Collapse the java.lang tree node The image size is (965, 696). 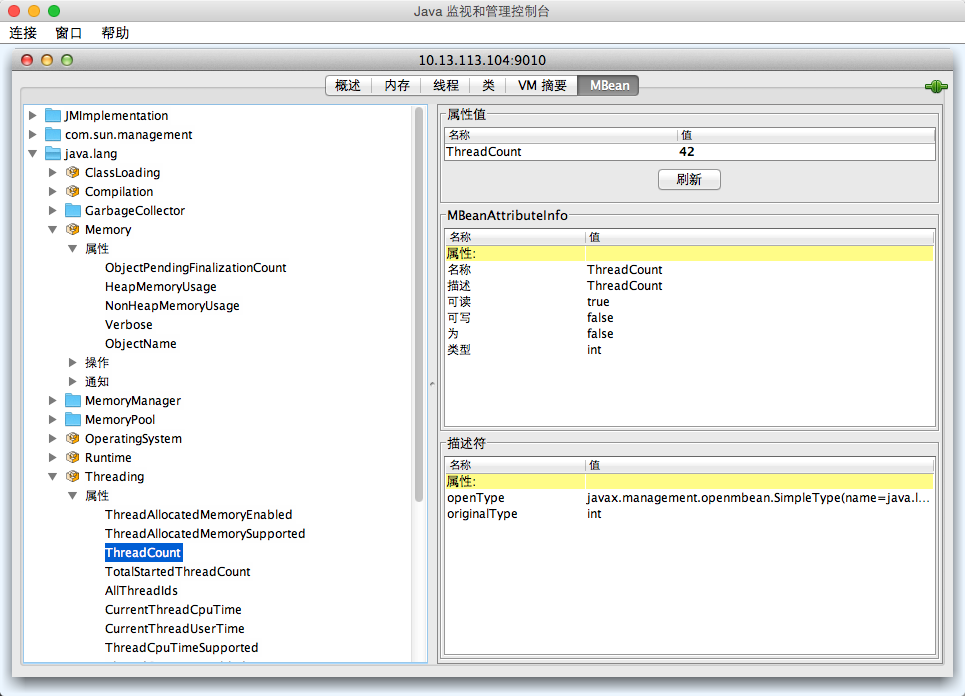[x=33, y=154]
